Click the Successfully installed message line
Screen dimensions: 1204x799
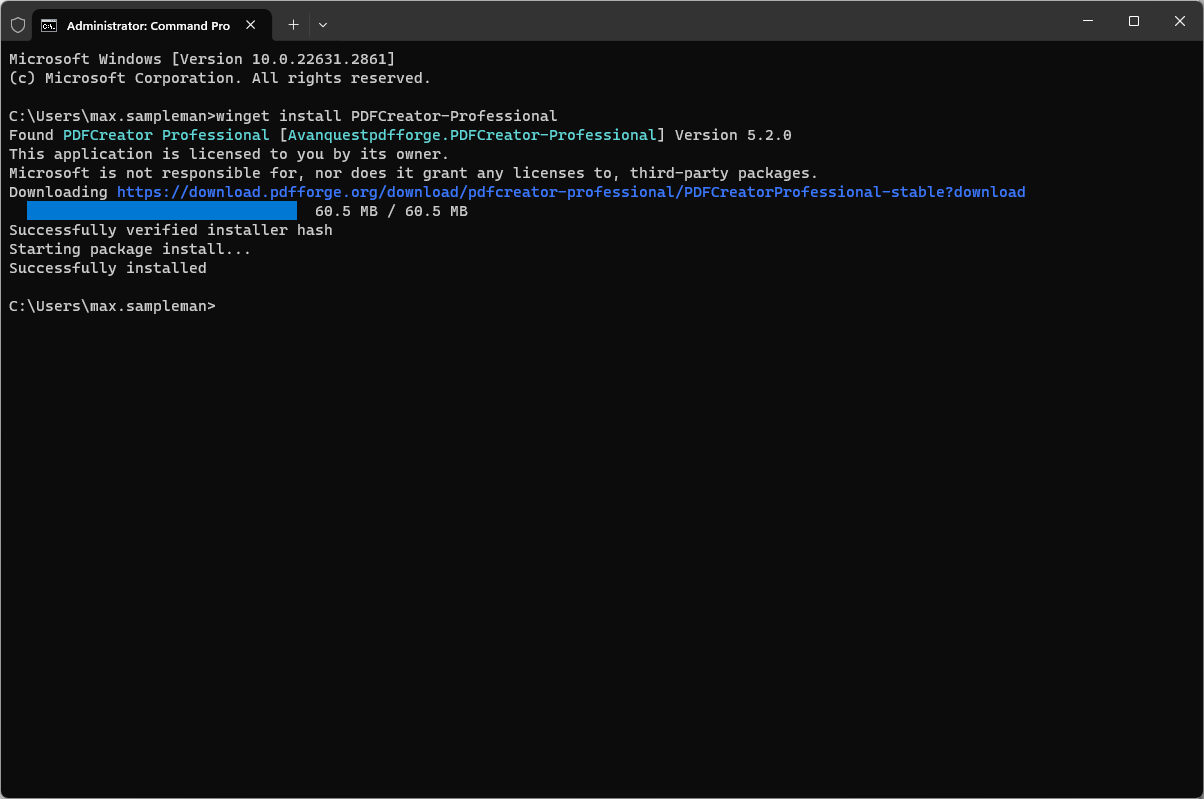(108, 268)
